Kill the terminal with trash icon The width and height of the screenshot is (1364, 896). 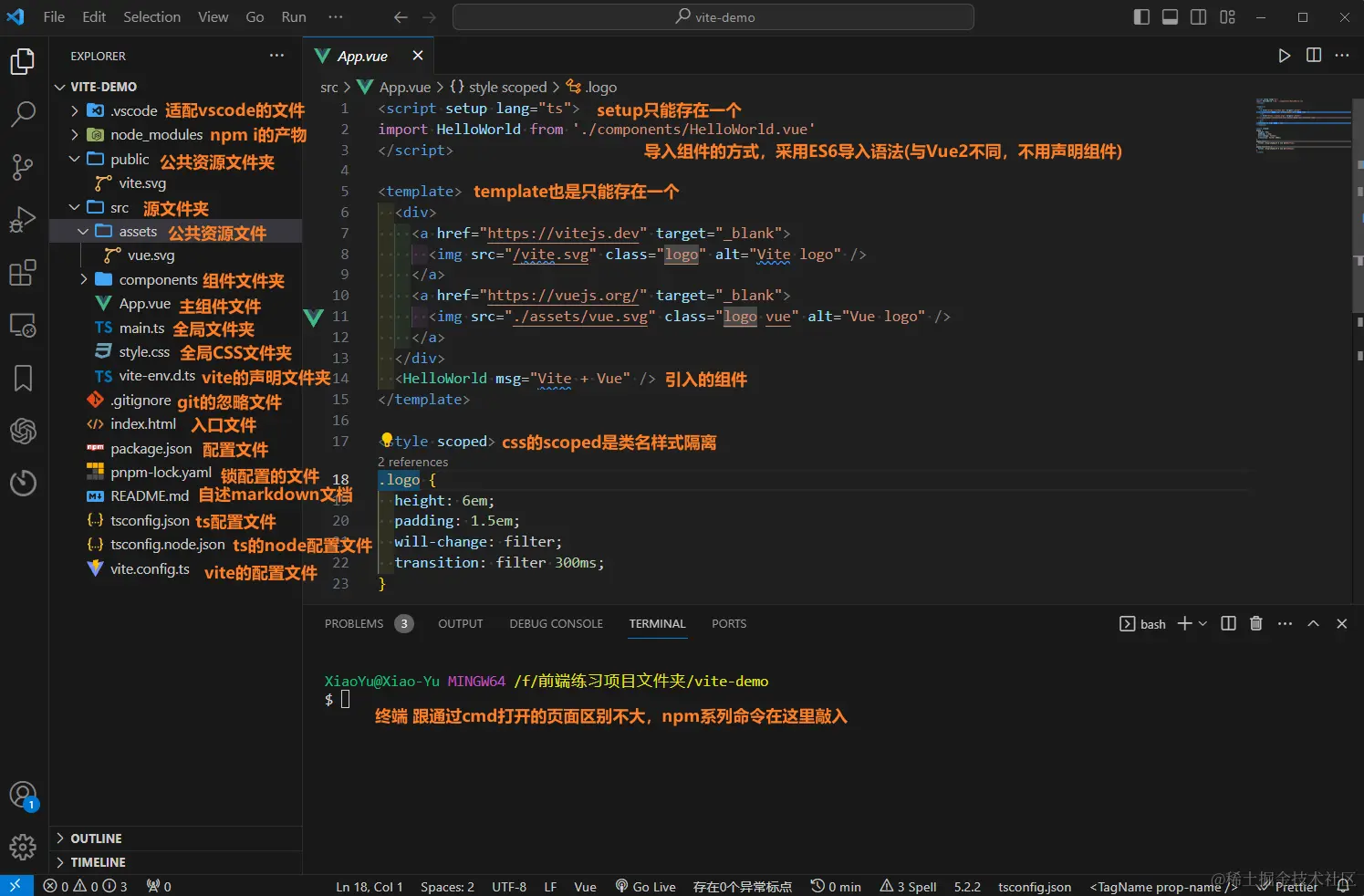(1256, 623)
